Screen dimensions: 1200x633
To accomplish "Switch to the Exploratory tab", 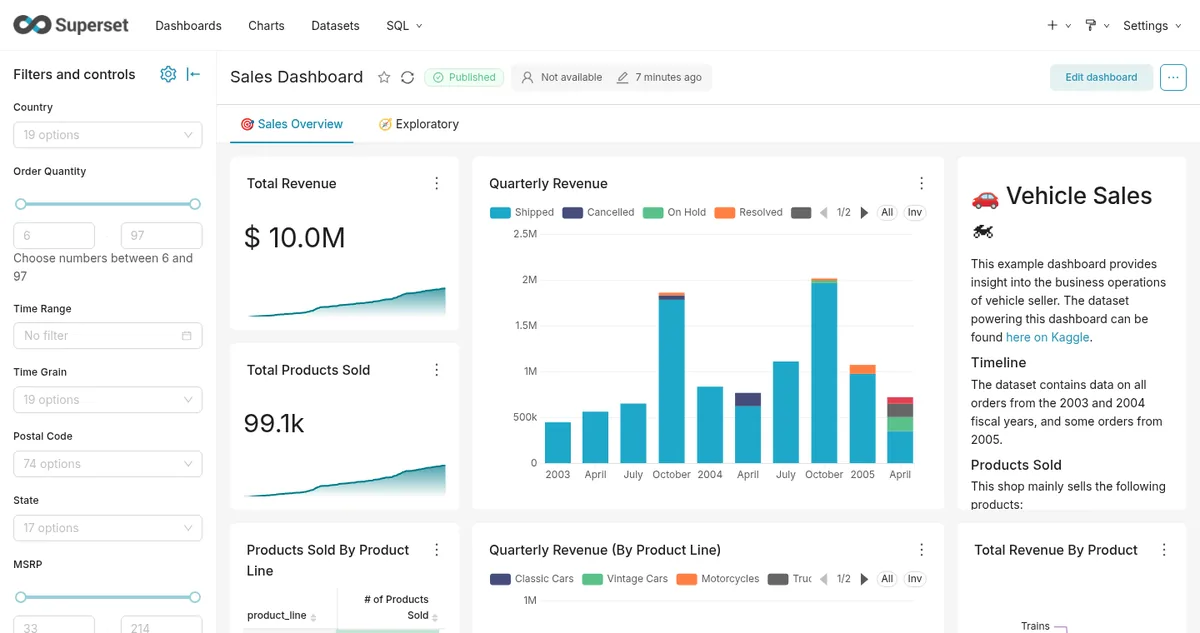I will click(x=418, y=124).
